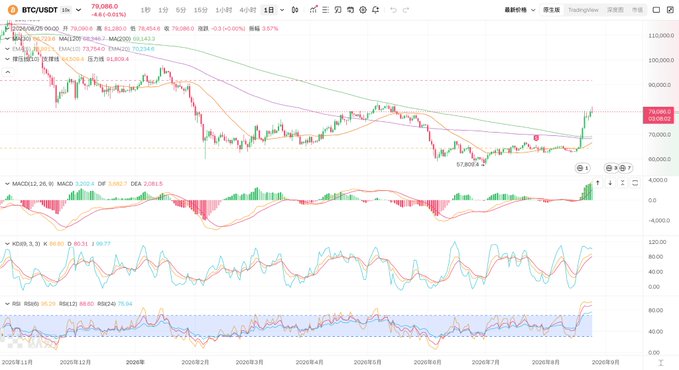Viewport: 679px width, 370px height.
Task: Click the EMA(20) legend label
Action: 119,49
